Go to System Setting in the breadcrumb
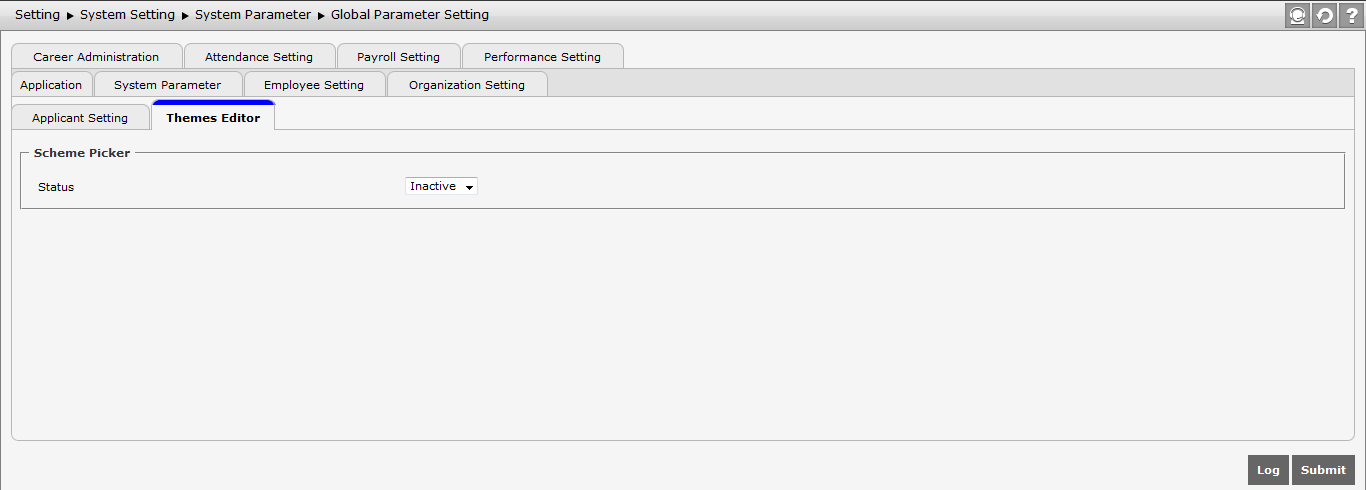This screenshot has width=1366, height=490. [x=127, y=15]
